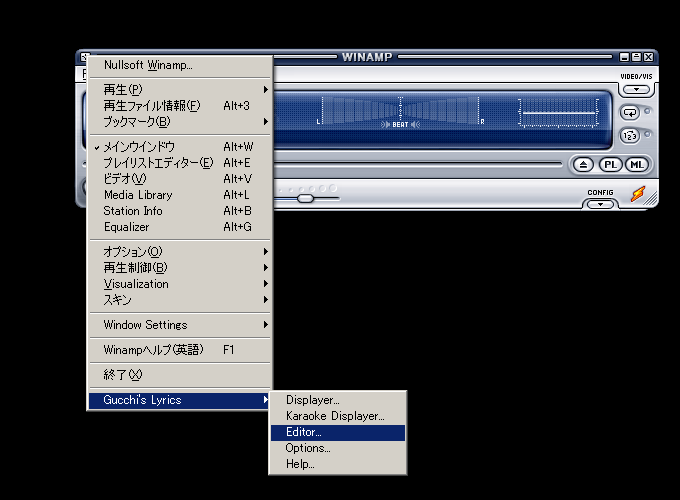Expand the オプション(O) submenu
The height and width of the screenshot is (500, 680).
coord(180,252)
